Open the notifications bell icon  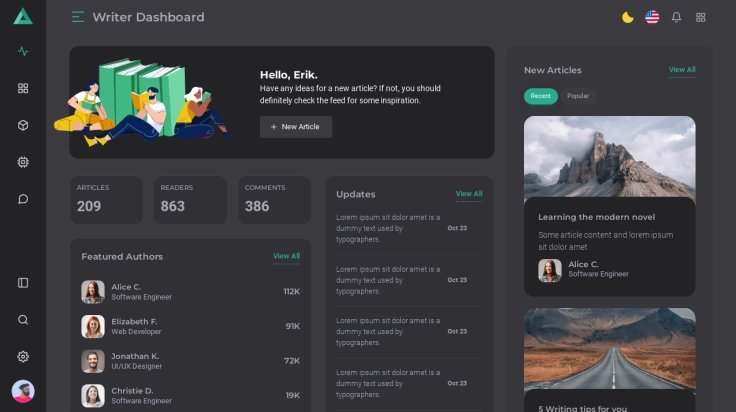pyautogui.click(x=676, y=17)
